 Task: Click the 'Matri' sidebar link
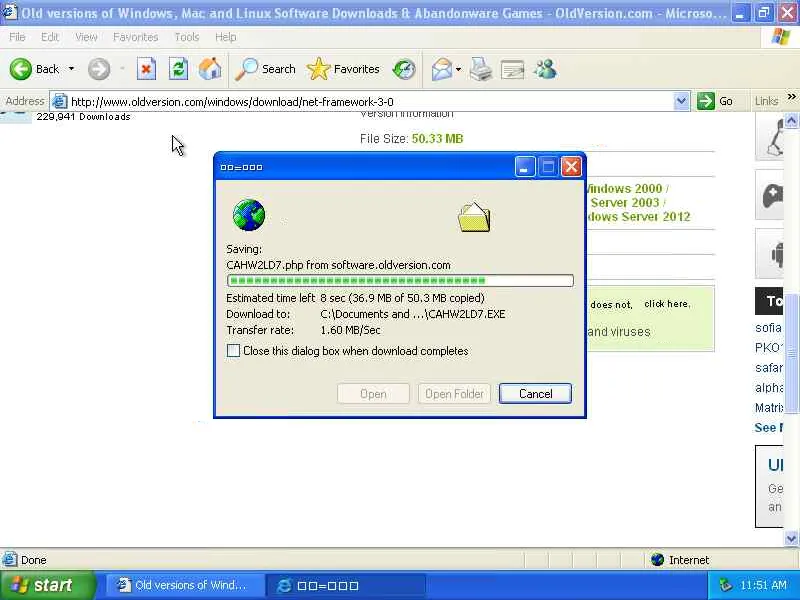[769, 408]
